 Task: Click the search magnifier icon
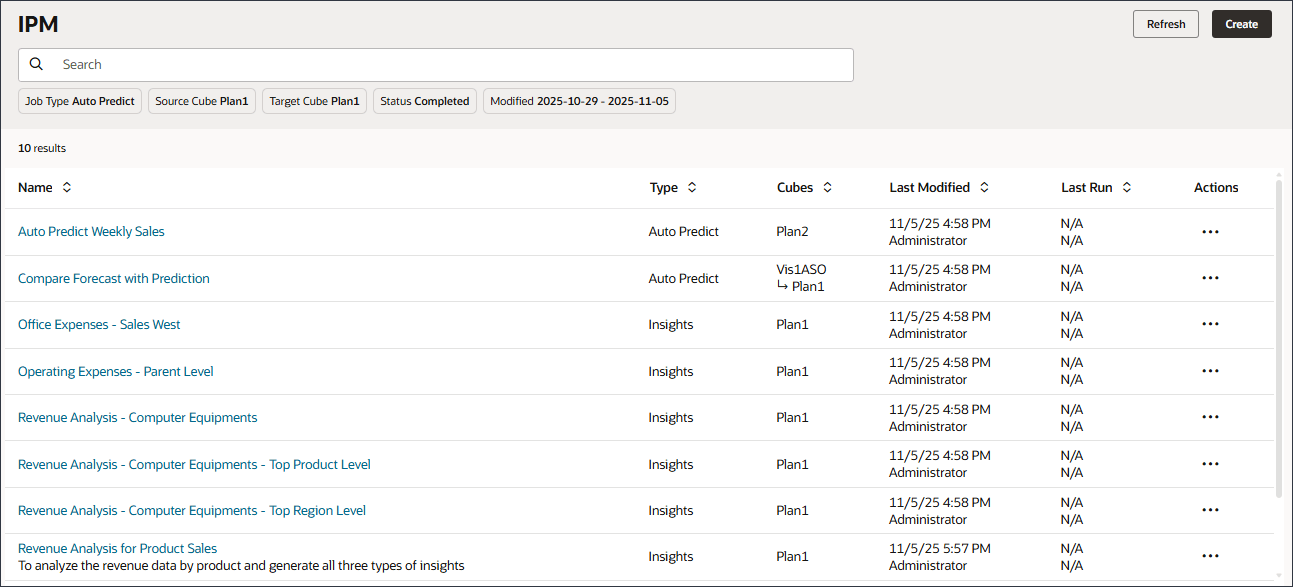36,64
